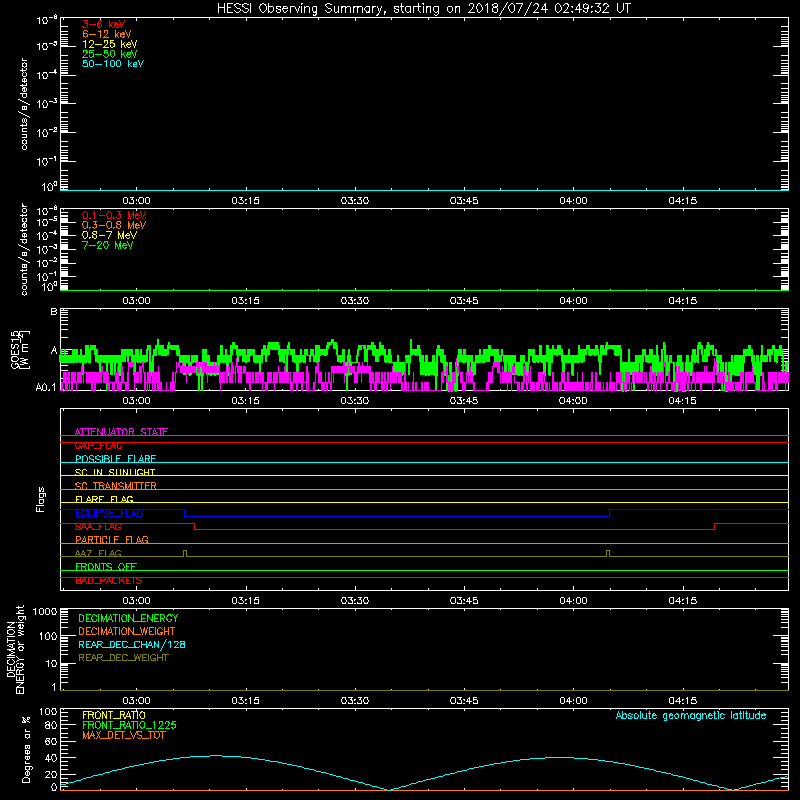Pick the FRONTS_OFF flag label

[106, 567]
